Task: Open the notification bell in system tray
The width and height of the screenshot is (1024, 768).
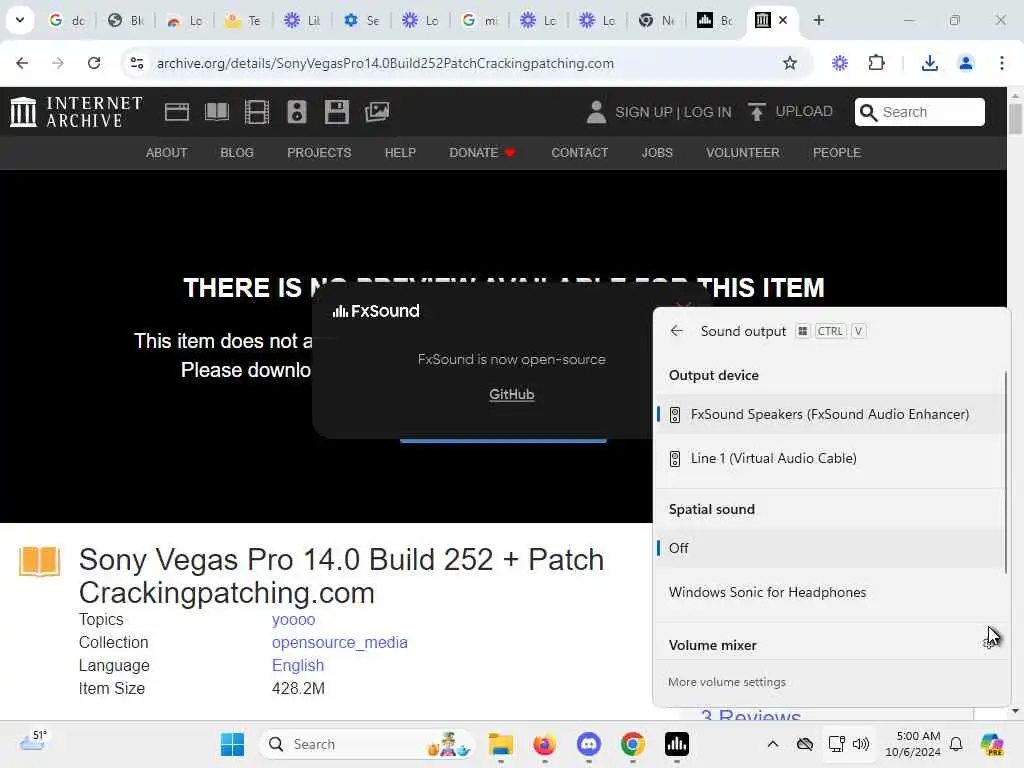Action: point(956,744)
